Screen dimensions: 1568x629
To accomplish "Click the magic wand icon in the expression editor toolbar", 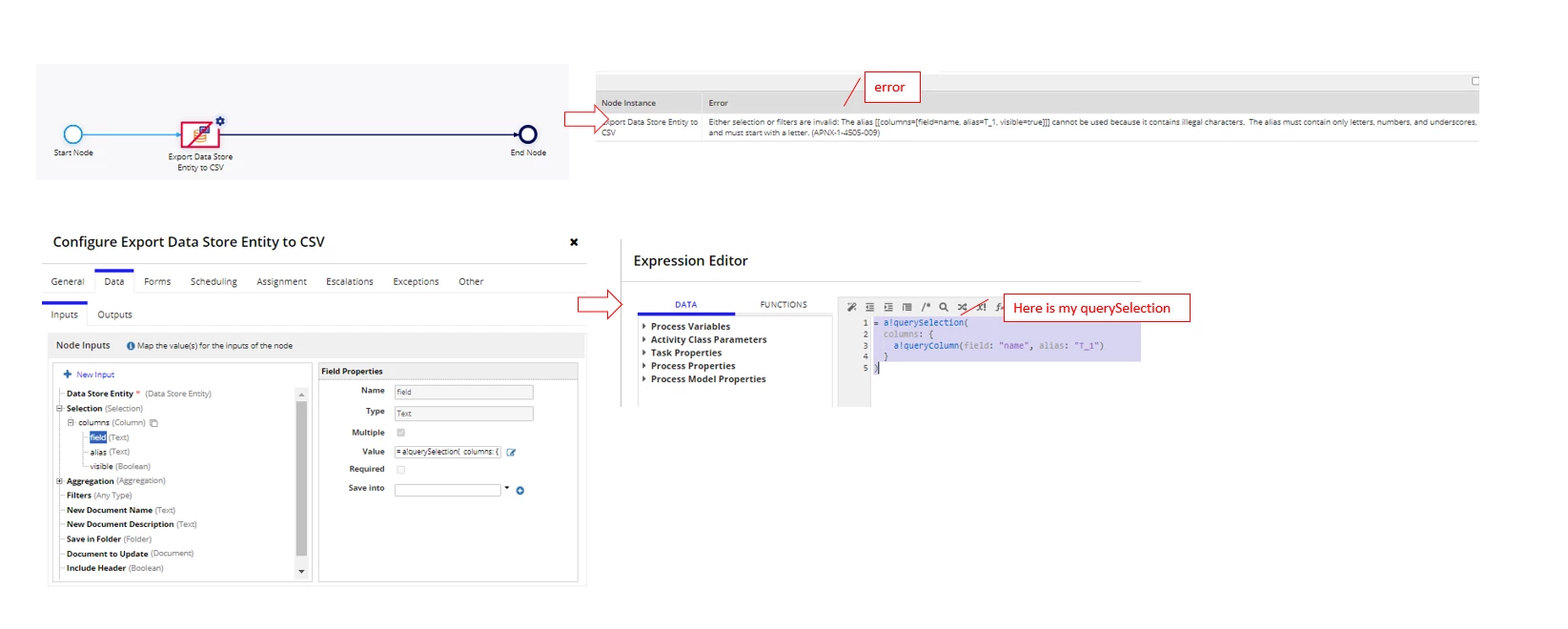I will 851,307.
